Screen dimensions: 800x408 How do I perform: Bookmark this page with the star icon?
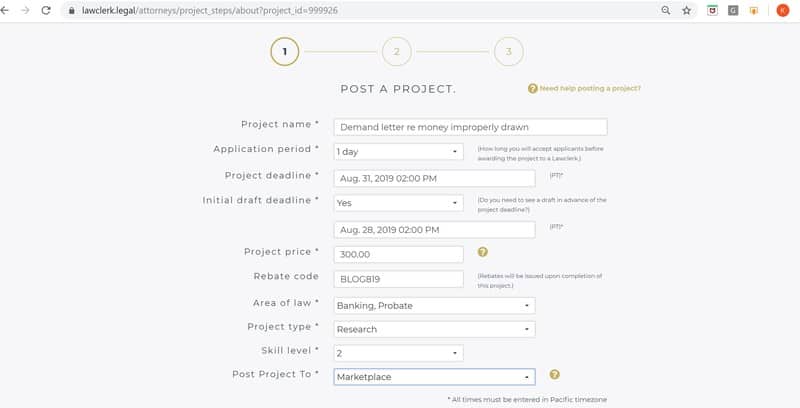pyautogui.click(x=687, y=10)
